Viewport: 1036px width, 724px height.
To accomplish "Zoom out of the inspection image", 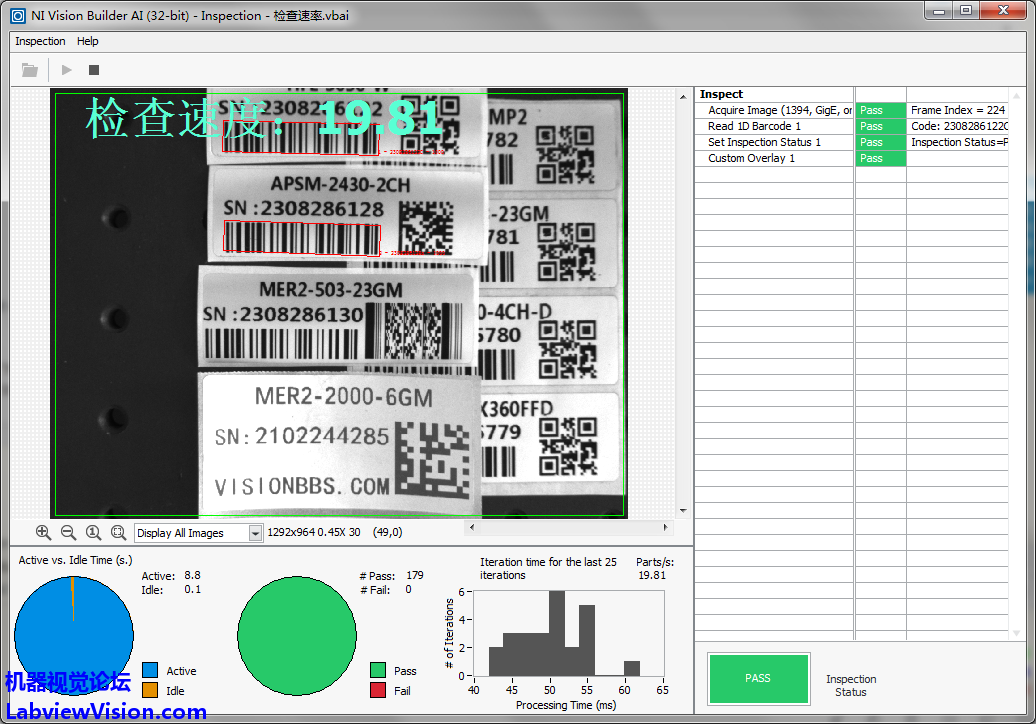I will (68, 533).
